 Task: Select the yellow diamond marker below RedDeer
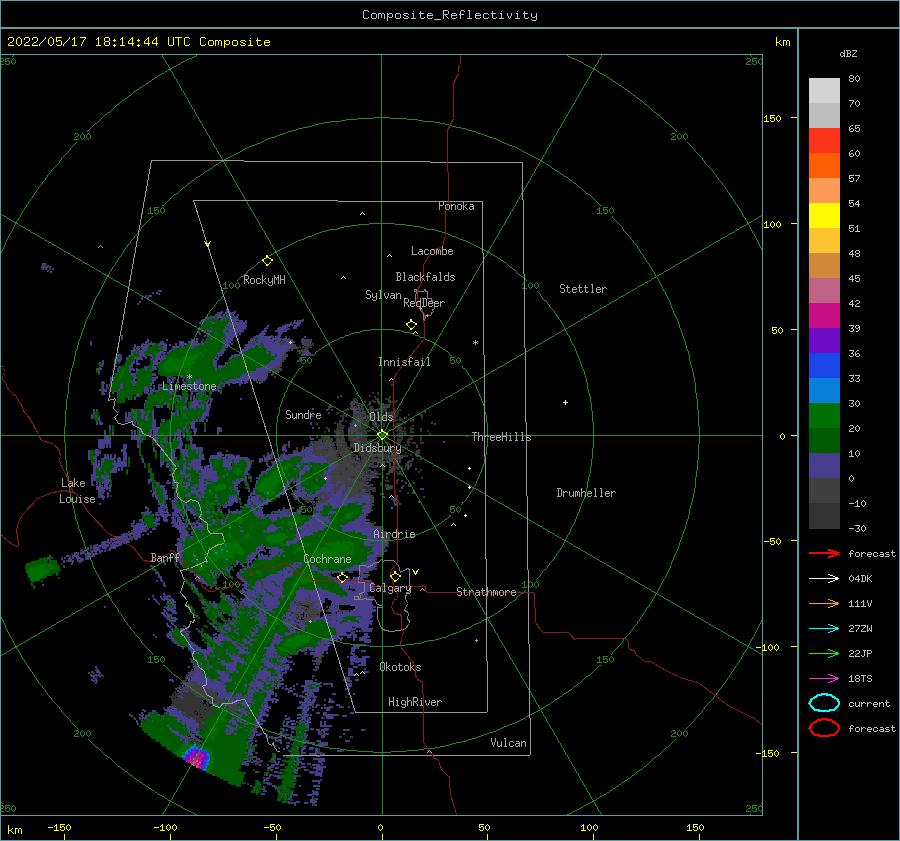[x=411, y=325]
